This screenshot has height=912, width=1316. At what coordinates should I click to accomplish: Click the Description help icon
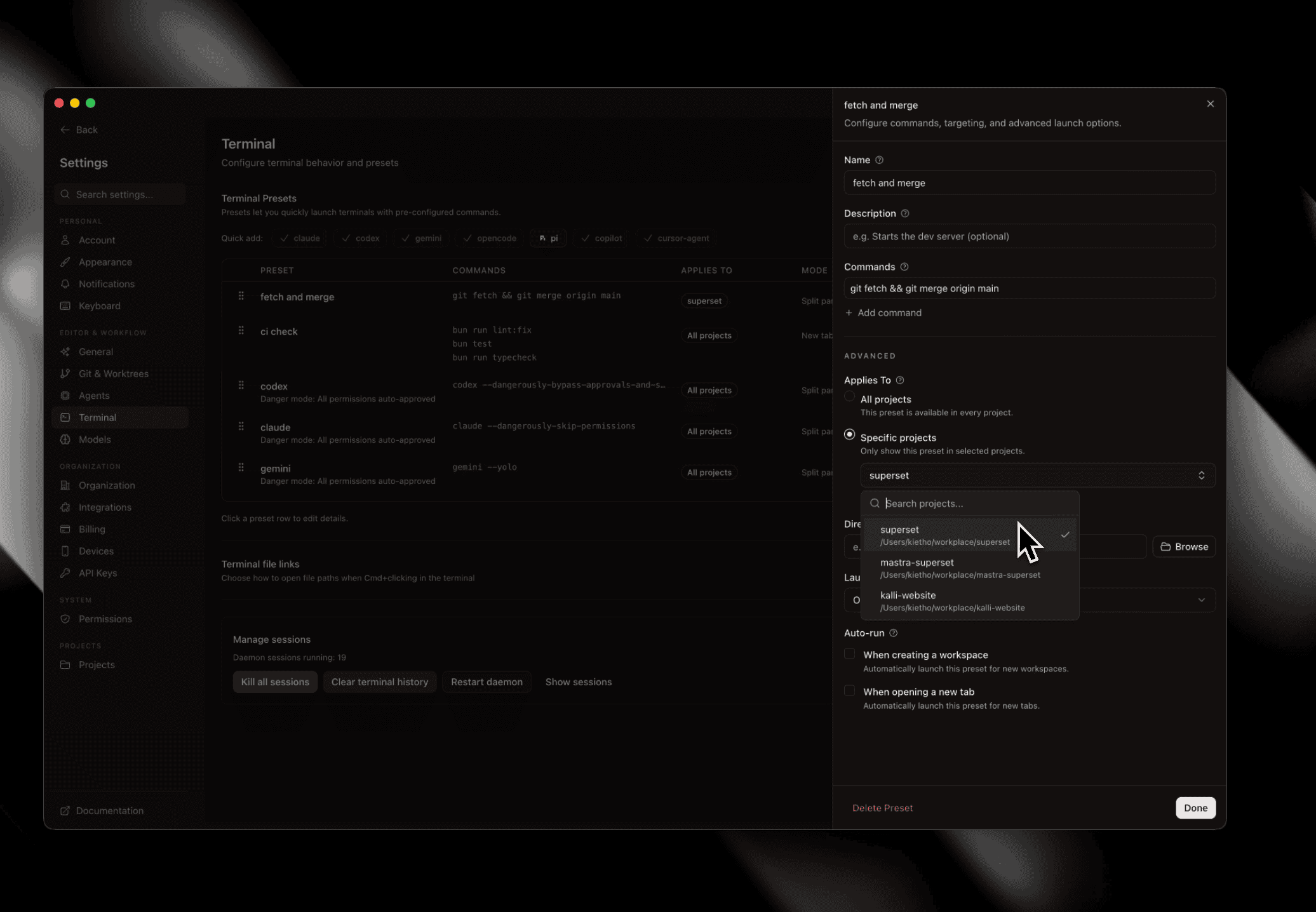pyautogui.click(x=905, y=213)
